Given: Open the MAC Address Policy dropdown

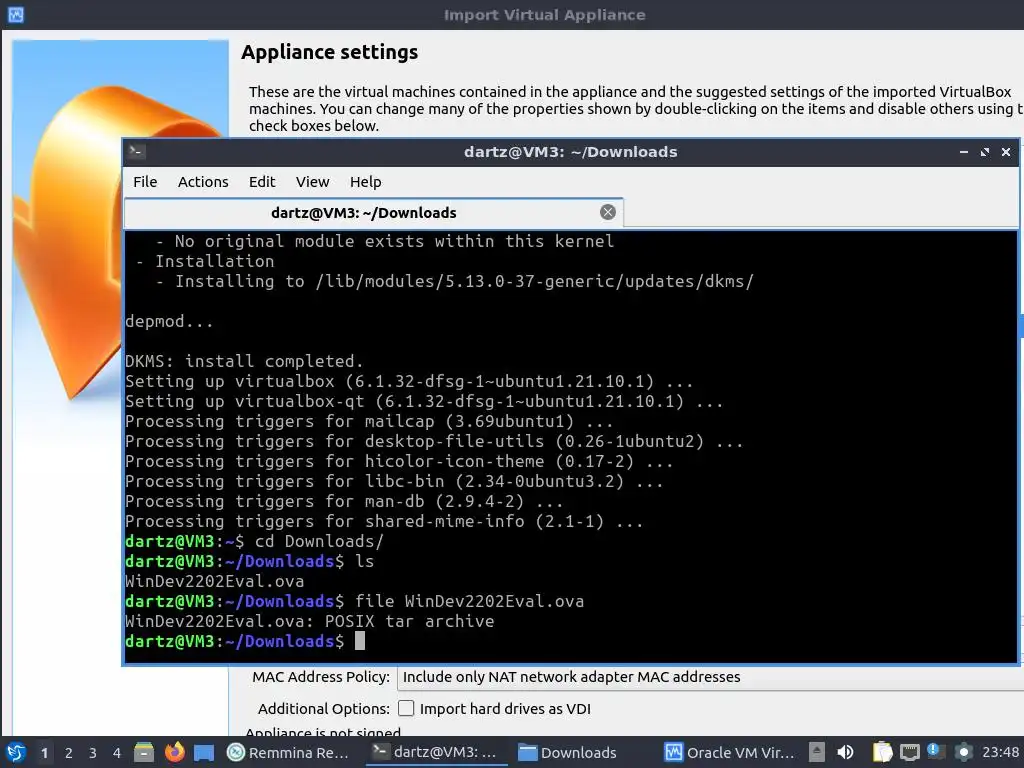Looking at the screenshot, I should pos(709,677).
